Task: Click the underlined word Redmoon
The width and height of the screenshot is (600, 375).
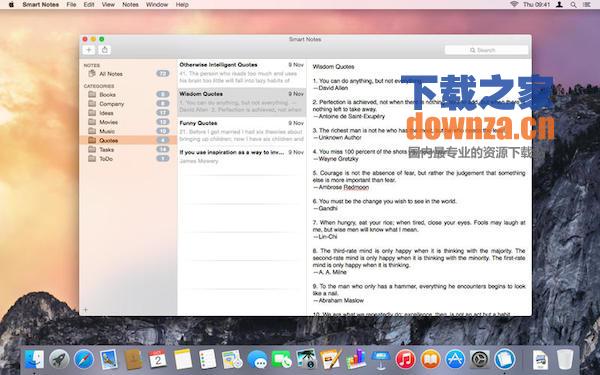Action: [356, 187]
